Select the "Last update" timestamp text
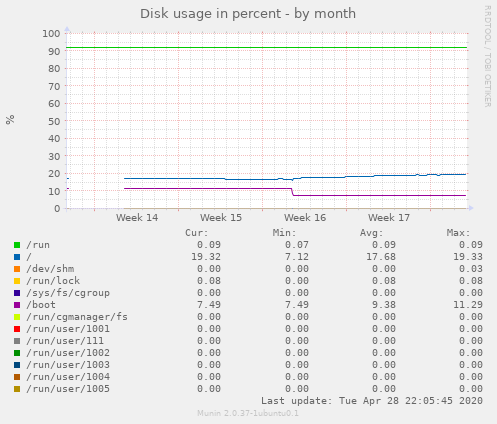 372,401
